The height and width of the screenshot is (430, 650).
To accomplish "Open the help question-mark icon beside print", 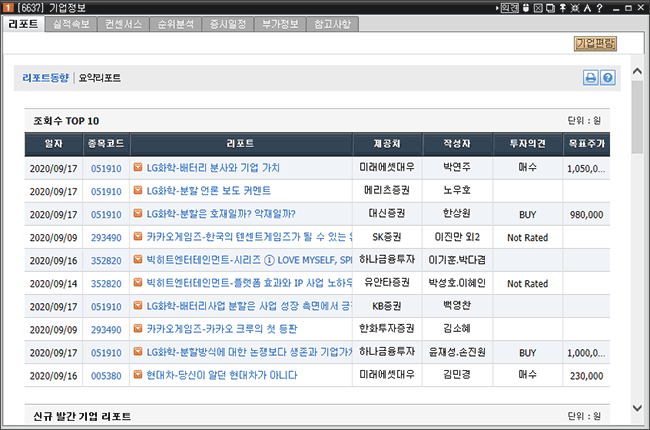I will 608,78.
